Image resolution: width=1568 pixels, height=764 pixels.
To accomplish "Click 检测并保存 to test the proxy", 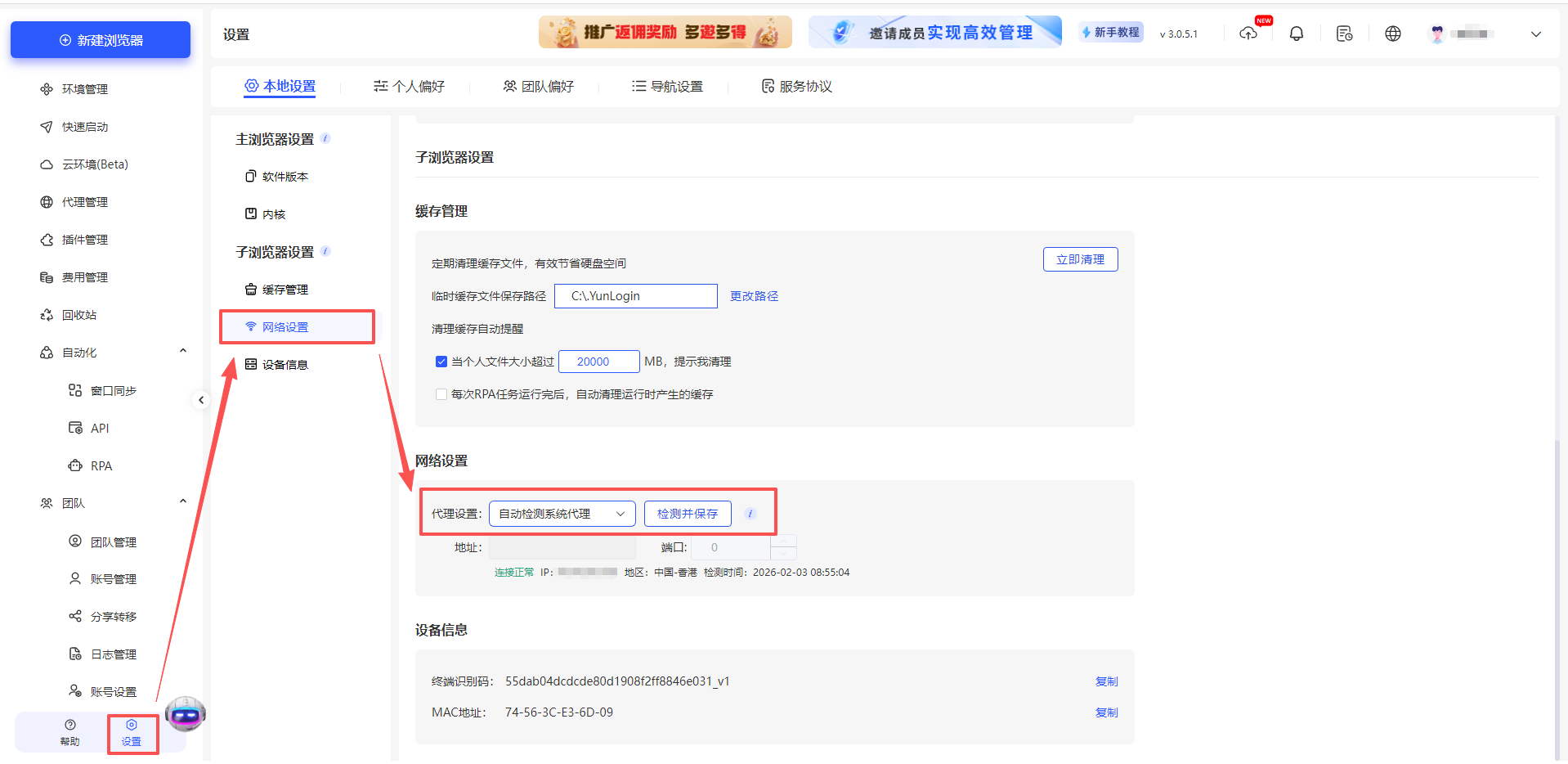I will point(688,514).
